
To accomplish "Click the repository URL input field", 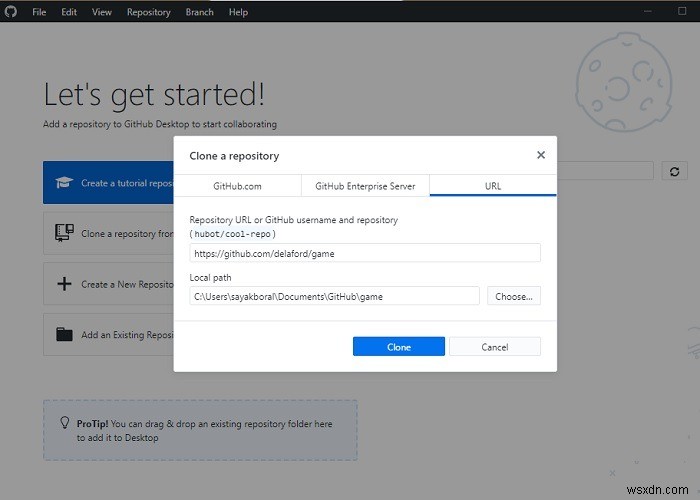I will (365, 253).
